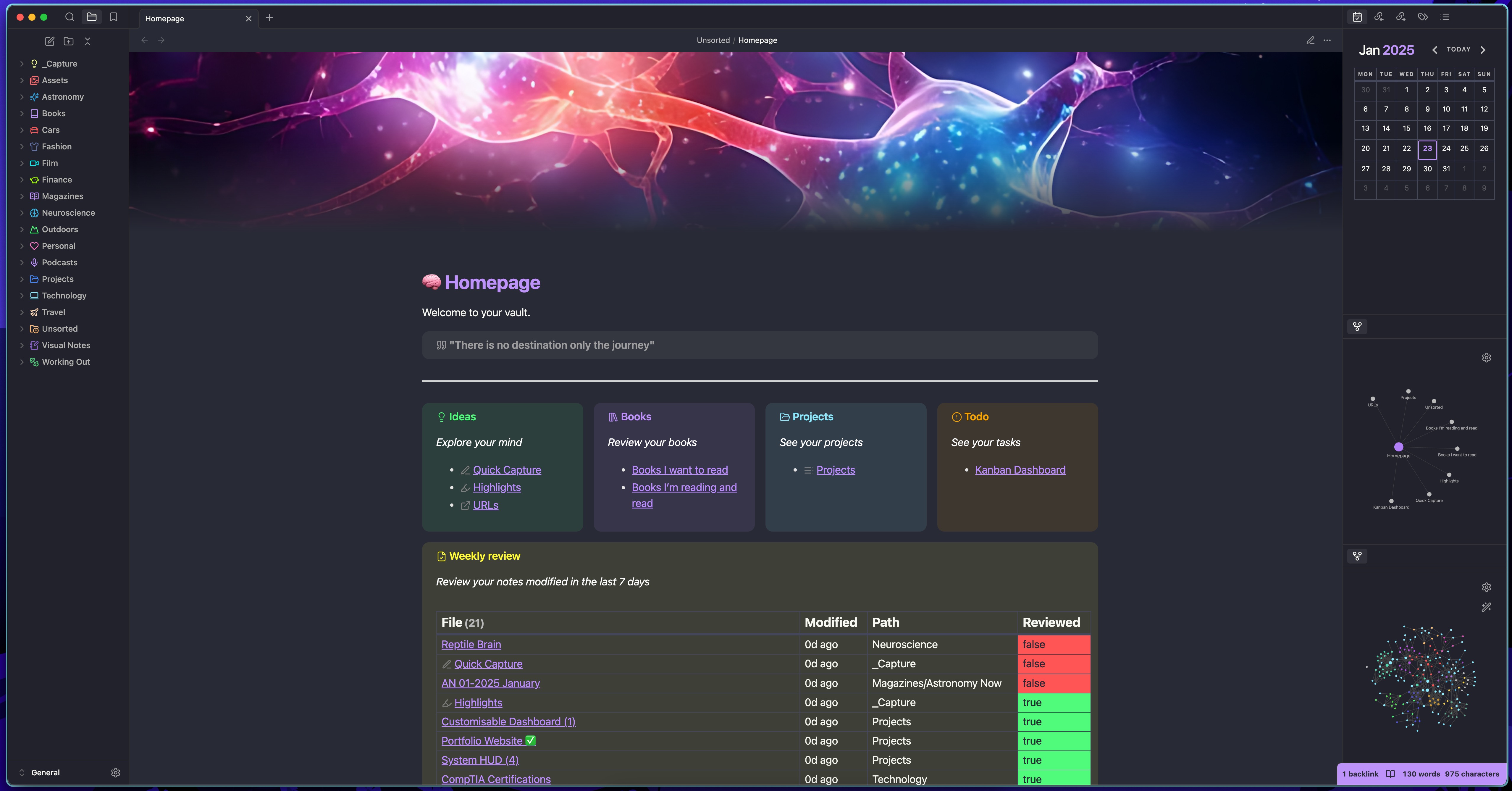Click the bookmarks icon in top bar
The image size is (1512, 791).
click(113, 17)
